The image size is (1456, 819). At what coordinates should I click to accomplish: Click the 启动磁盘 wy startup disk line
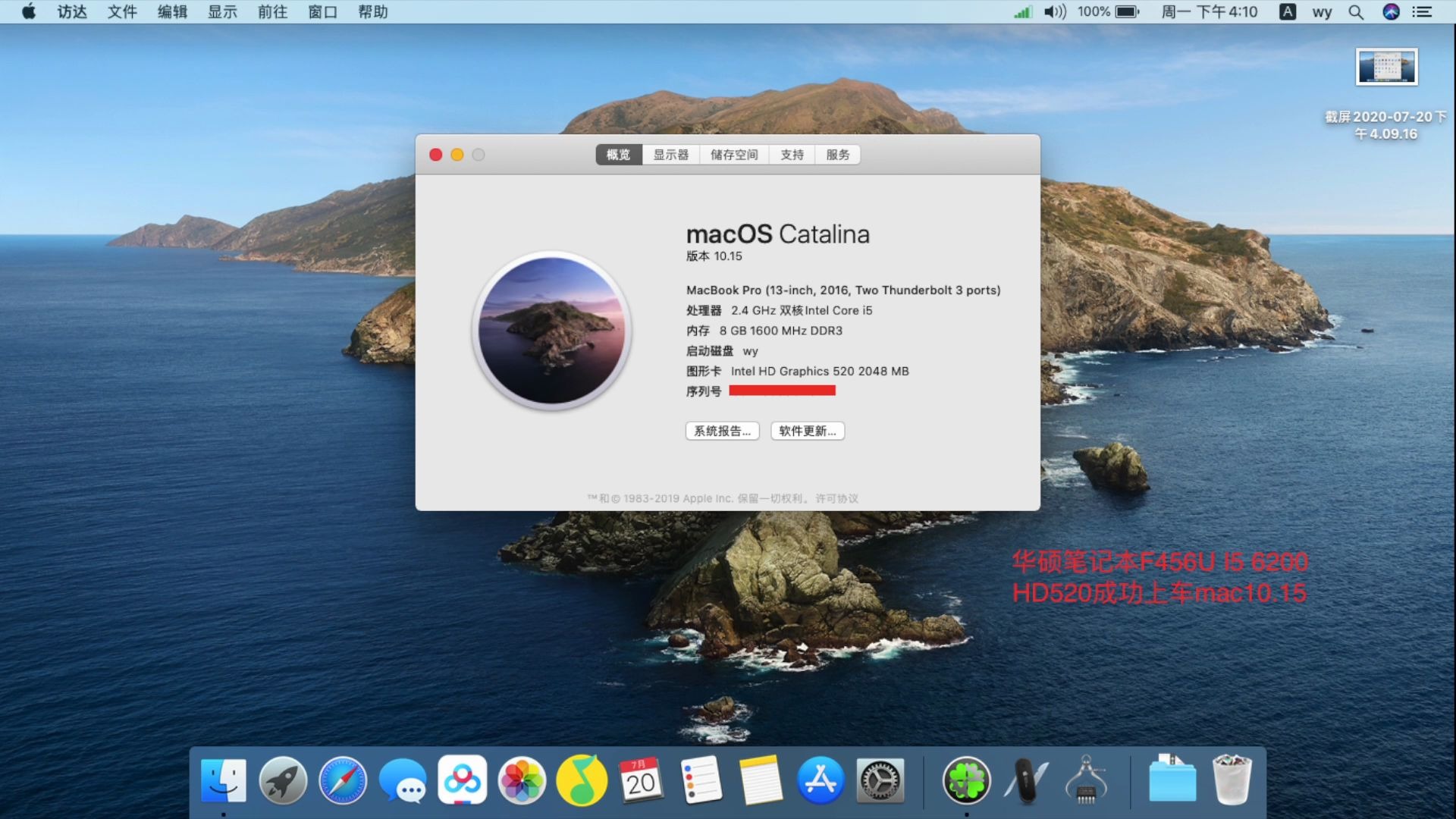pyautogui.click(x=722, y=351)
